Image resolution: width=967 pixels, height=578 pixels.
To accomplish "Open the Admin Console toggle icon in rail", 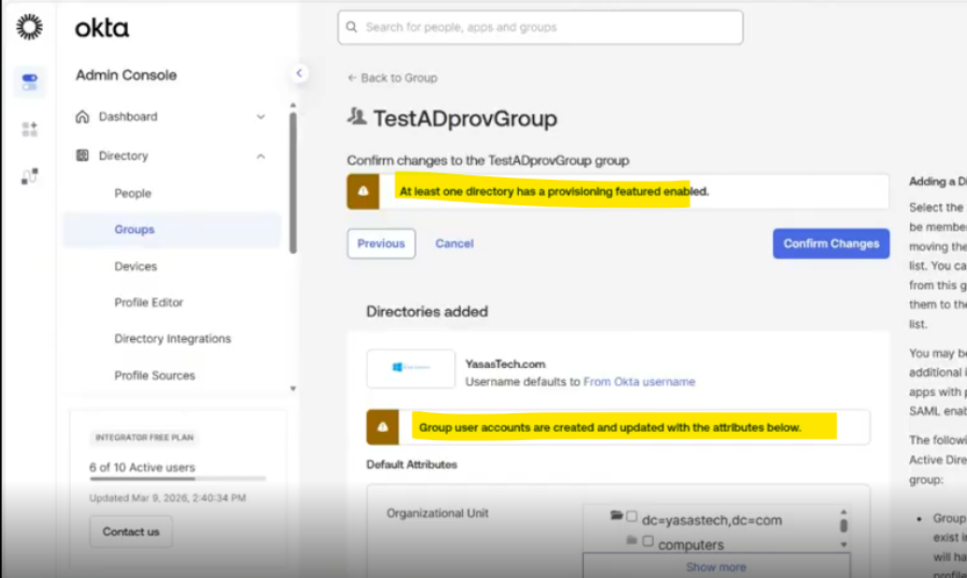I will pyautogui.click(x=29, y=82).
